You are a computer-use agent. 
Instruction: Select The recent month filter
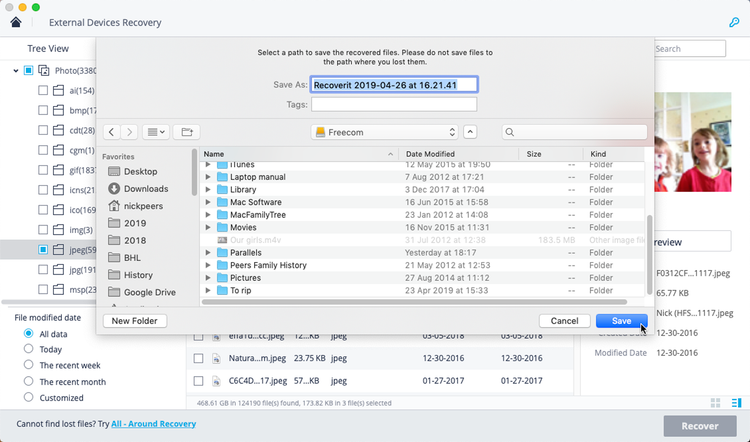[29, 381]
